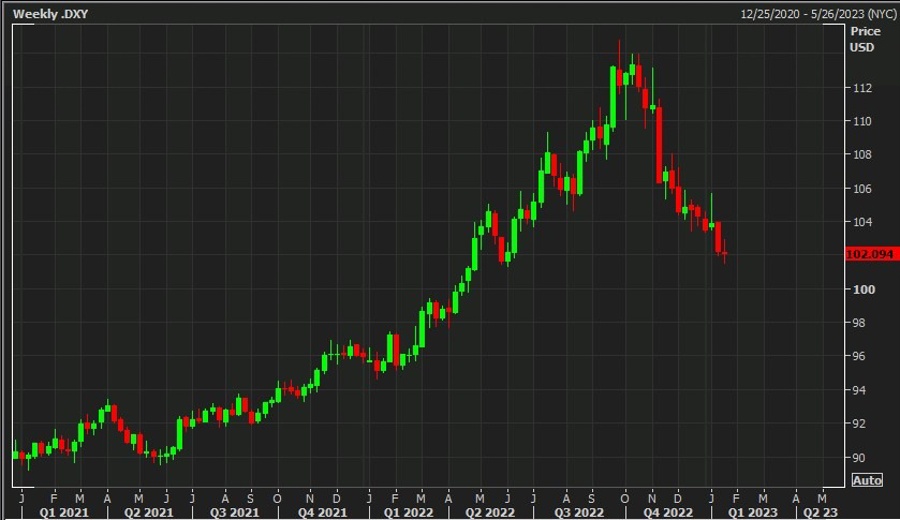900x520 pixels.
Task: Select the Q2 2021 quarter label
Action: 149,512
